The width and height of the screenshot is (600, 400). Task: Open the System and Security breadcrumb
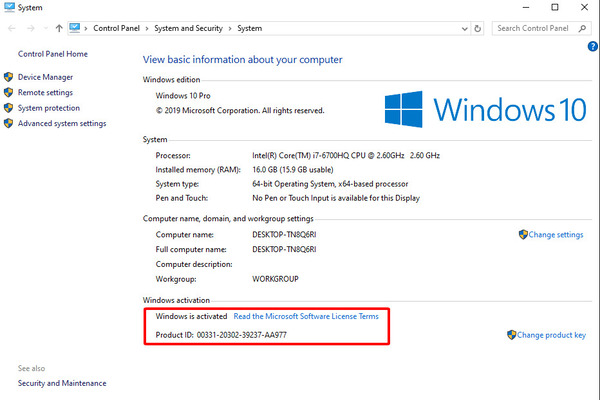click(x=188, y=28)
